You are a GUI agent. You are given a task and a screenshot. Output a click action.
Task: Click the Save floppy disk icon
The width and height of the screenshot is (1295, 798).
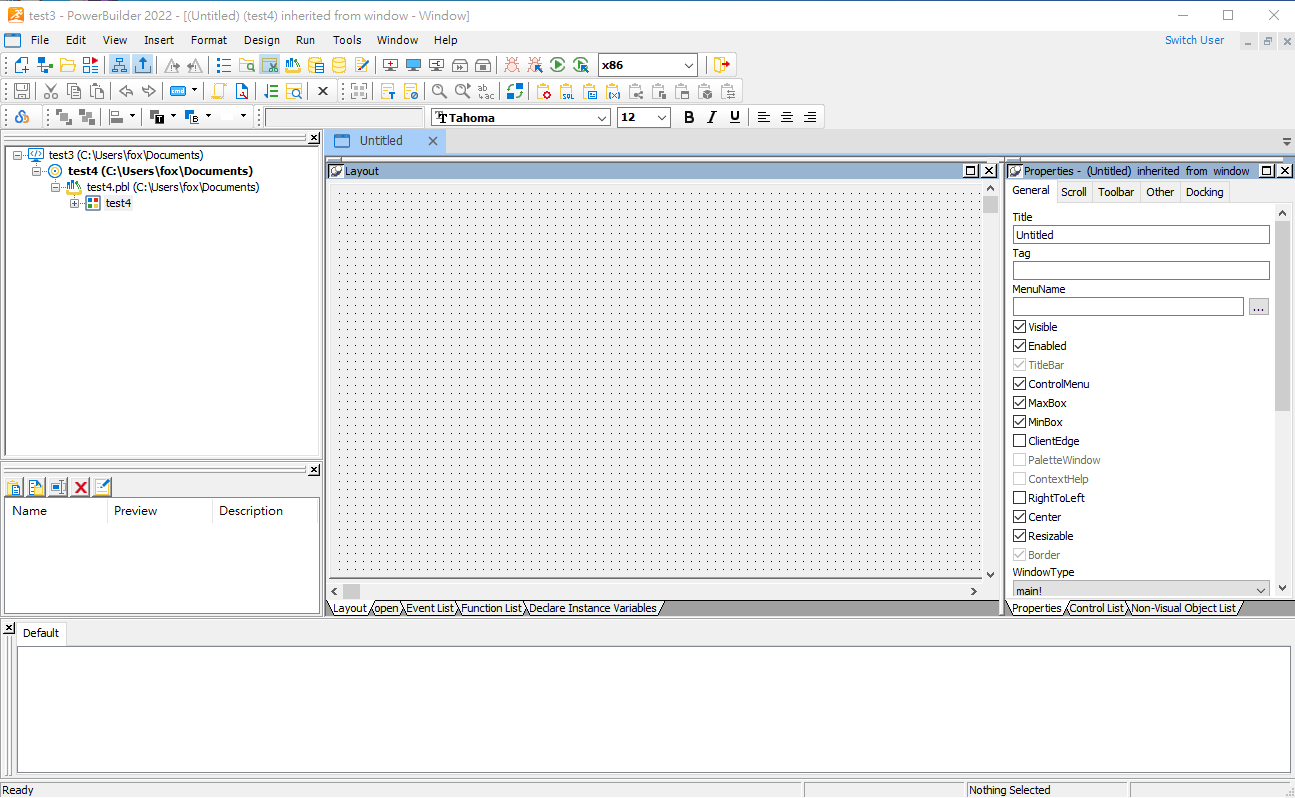(x=22, y=91)
